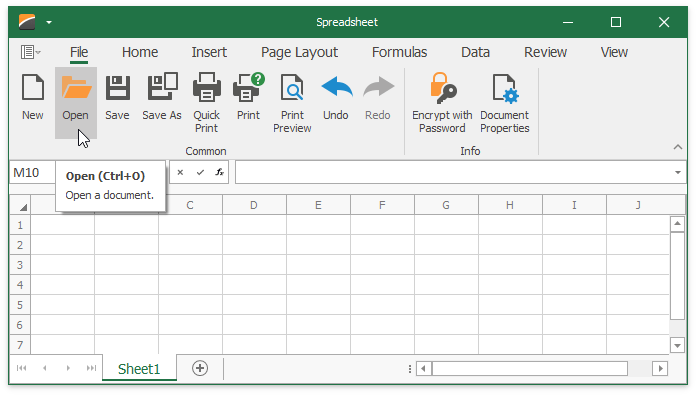Select row 1 header
This screenshot has height=395, width=696.
pos(20,225)
